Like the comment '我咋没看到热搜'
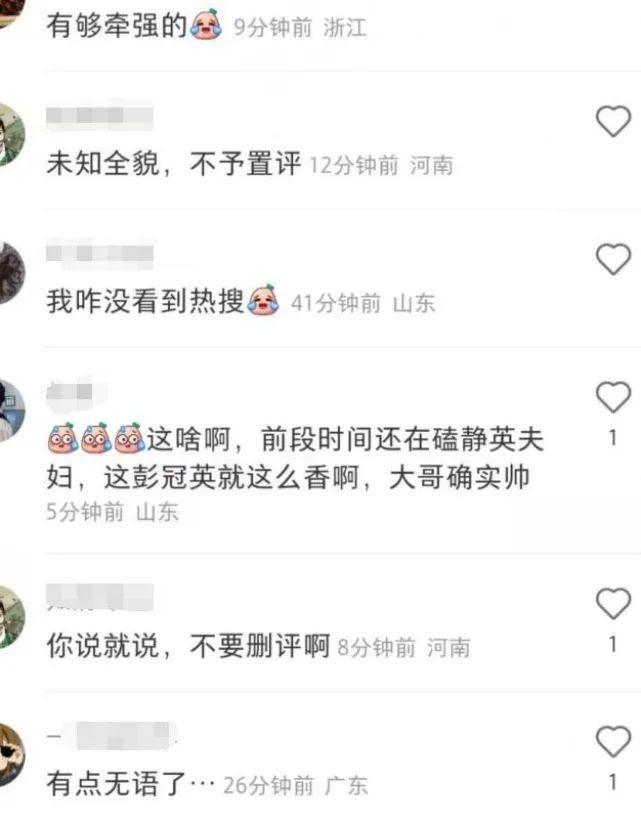The image size is (641, 824). pyautogui.click(x=613, y=259)
